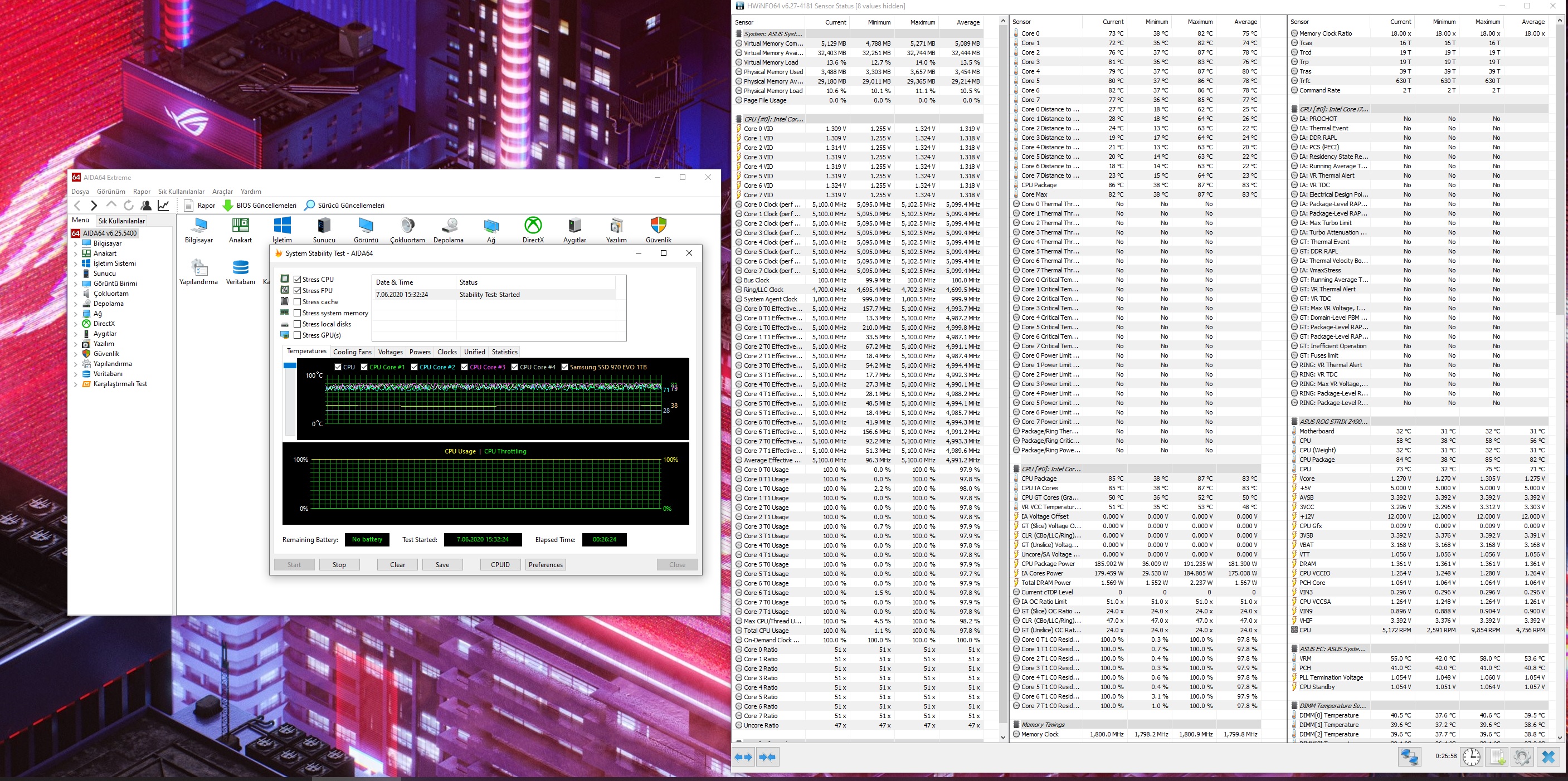
Task: Click HWiNFO network computers icon
Action: [x=1409, y=756]
